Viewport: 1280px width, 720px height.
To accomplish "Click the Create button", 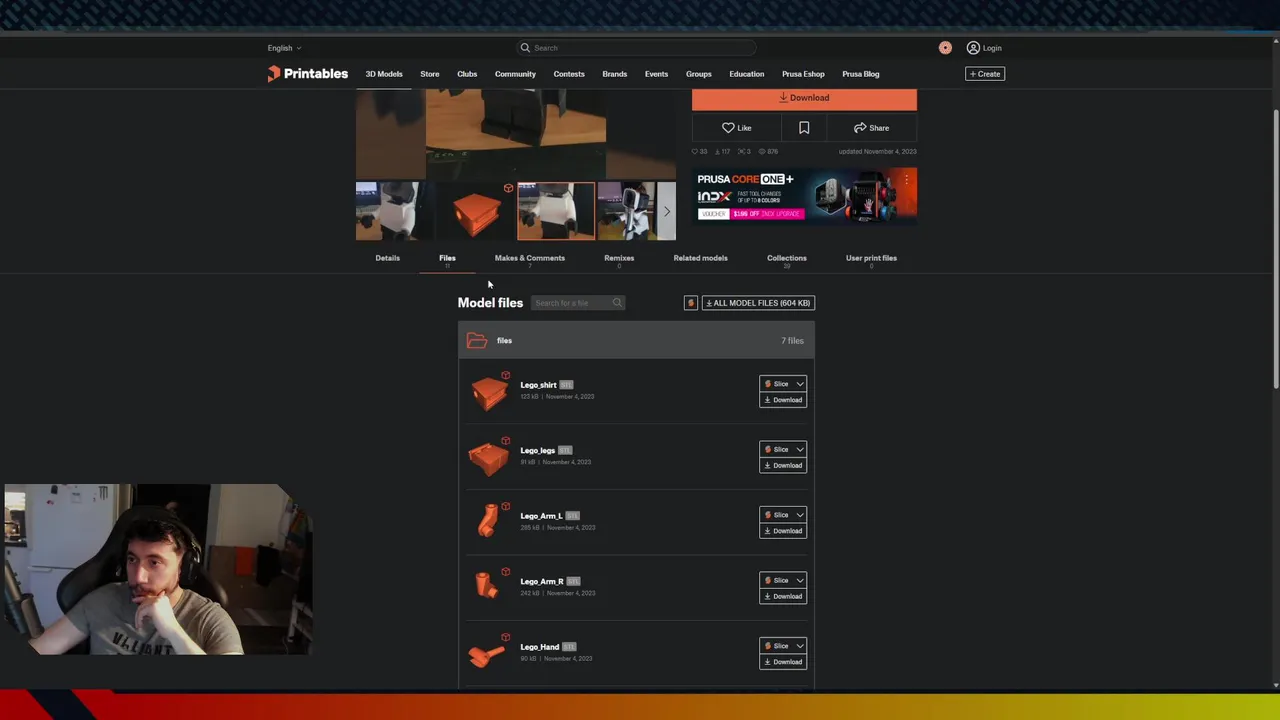I will (985, 74).
